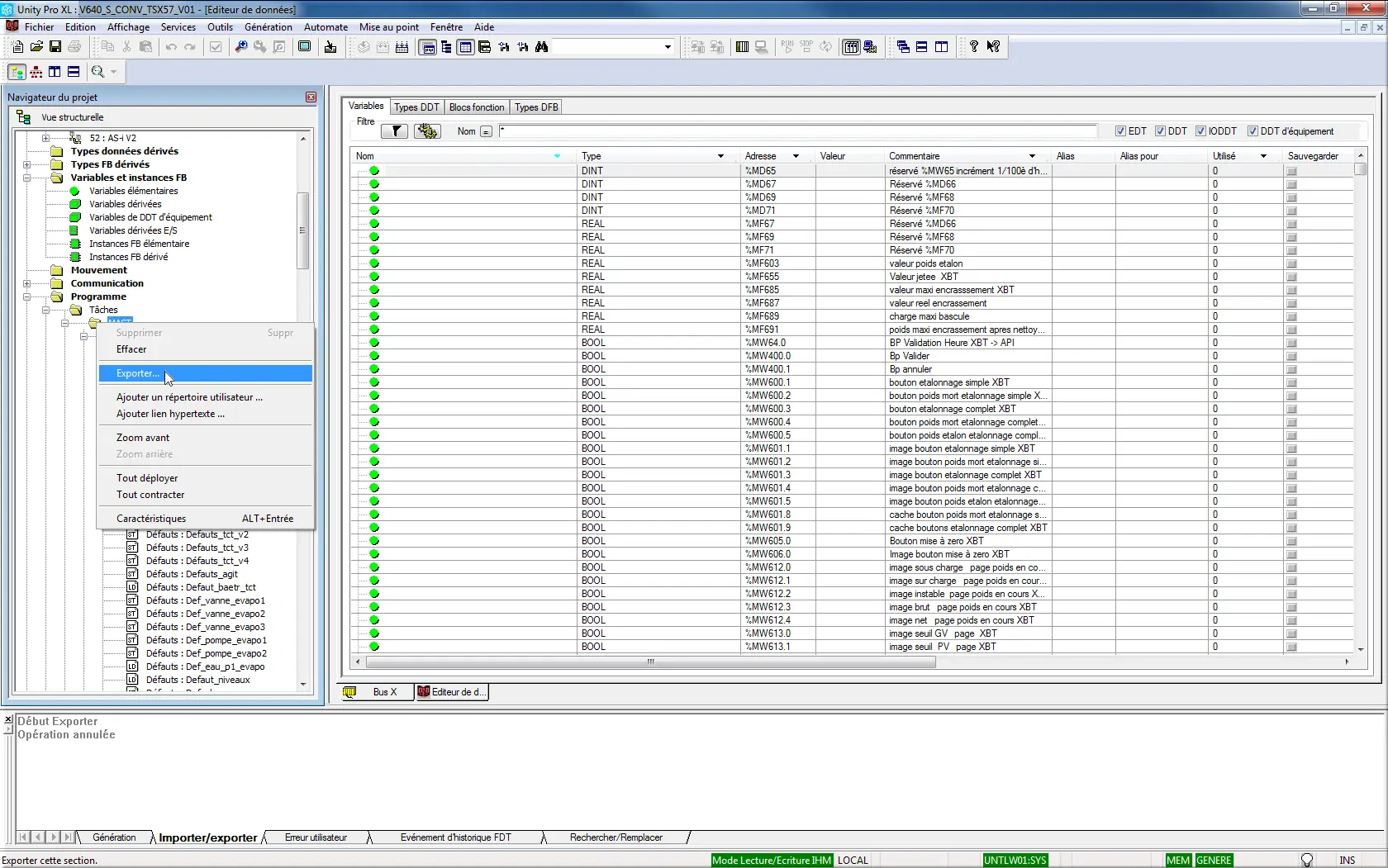Switch to the Types DFB tab
Viewport: 1388px width, 868px height.
coord(536,107)
